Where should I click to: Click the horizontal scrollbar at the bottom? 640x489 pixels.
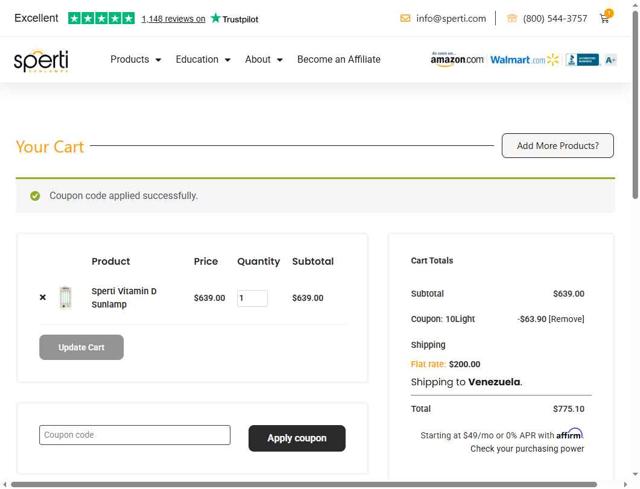(304, 485)
